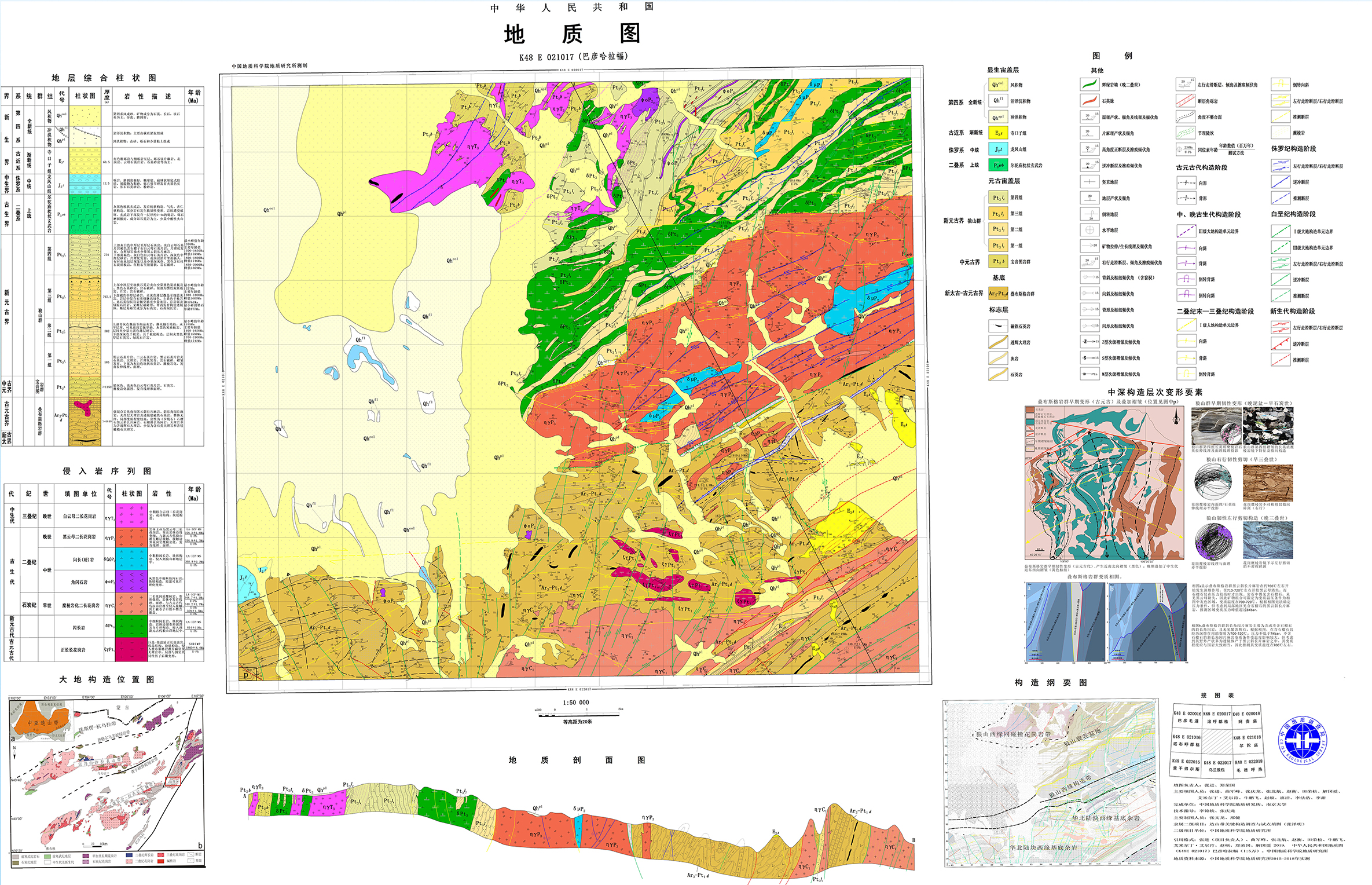
Task: Select the green dotted 节理陡坎 symbol
Action: (1185, 133)
